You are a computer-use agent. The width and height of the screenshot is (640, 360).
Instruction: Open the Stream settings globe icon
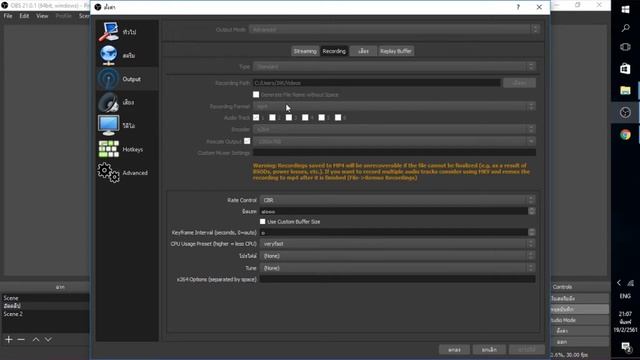(x=109, y=55)
